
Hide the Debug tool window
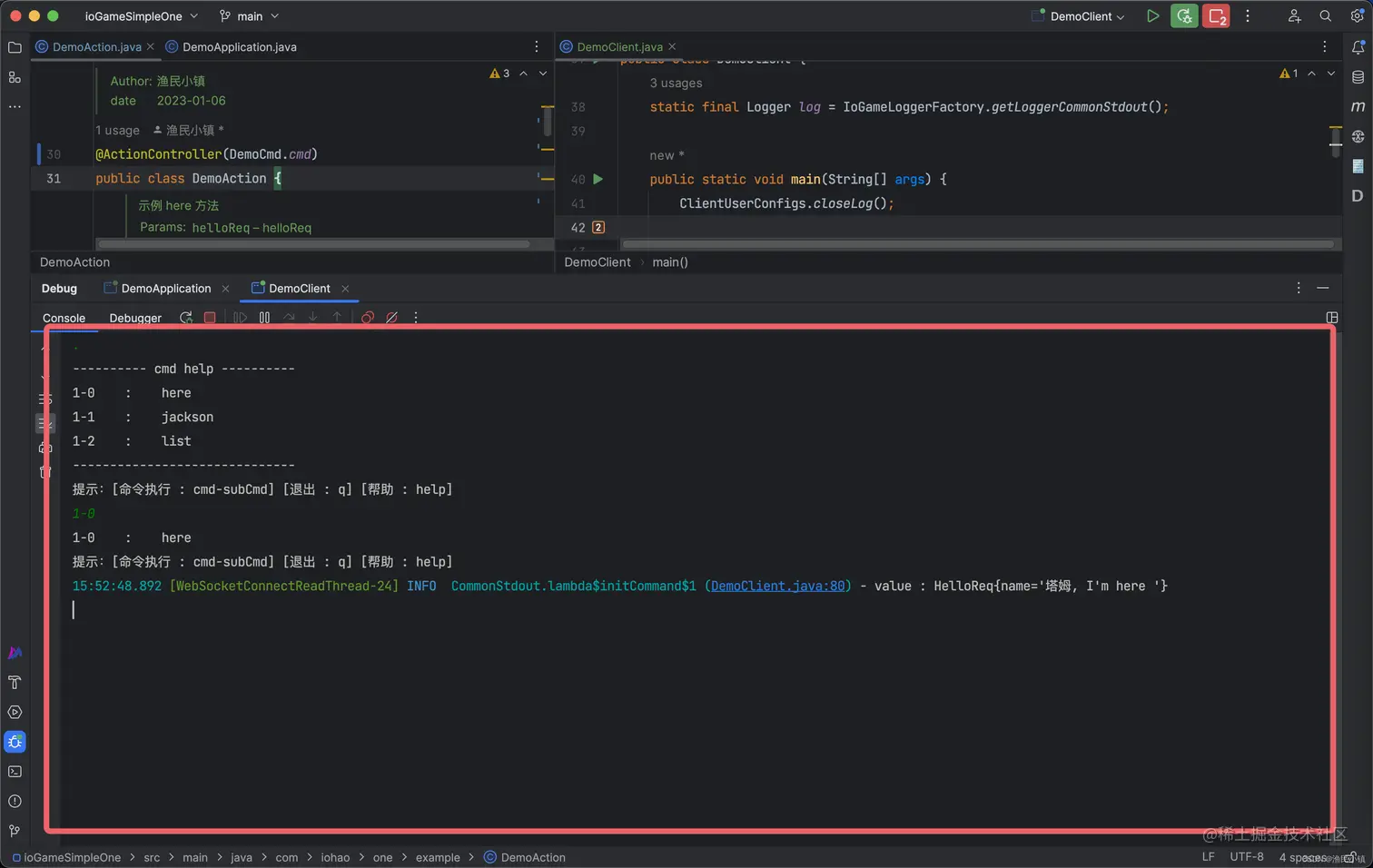1323,288
